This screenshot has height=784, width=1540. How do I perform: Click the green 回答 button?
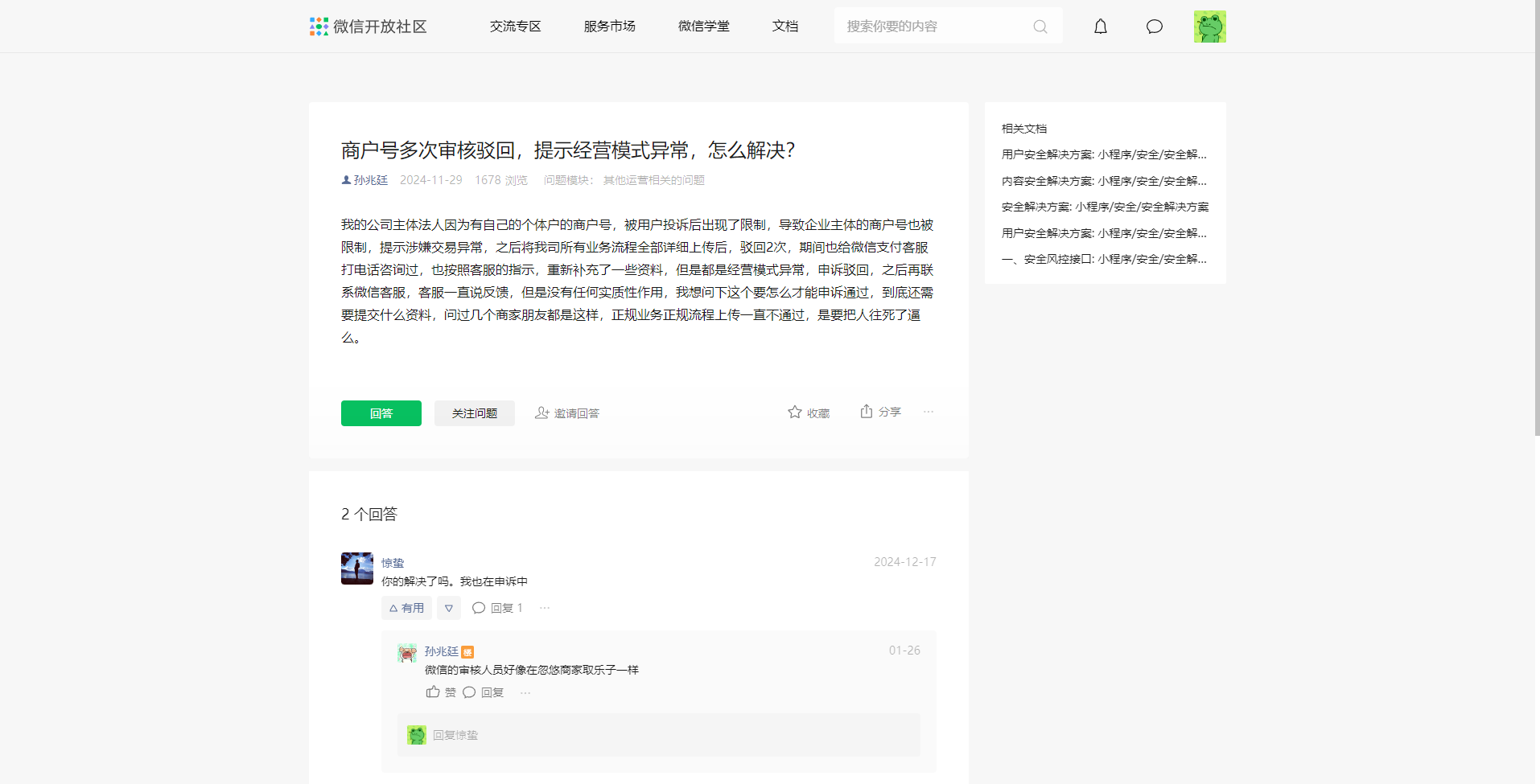tap(381, 413)
